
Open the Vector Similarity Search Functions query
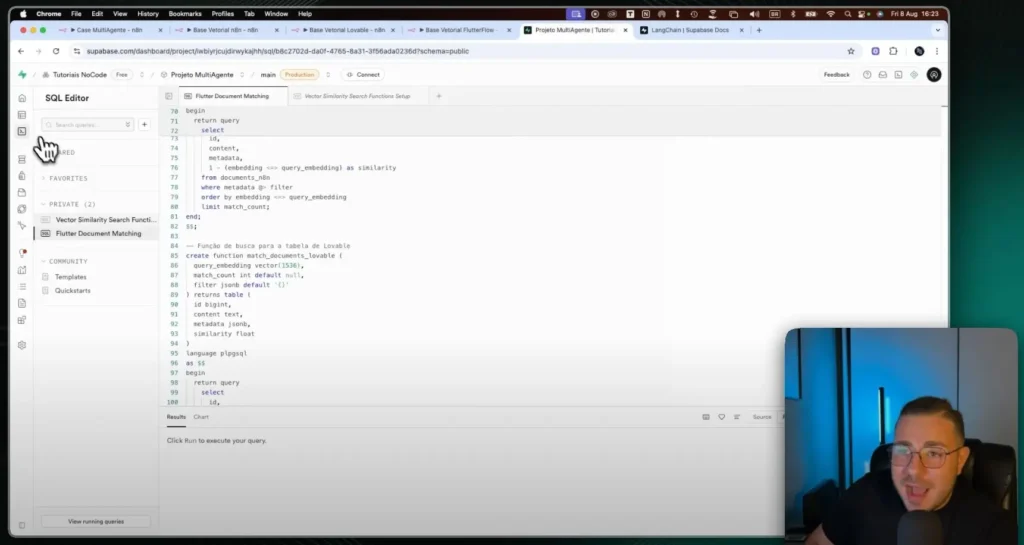(98, 220)
